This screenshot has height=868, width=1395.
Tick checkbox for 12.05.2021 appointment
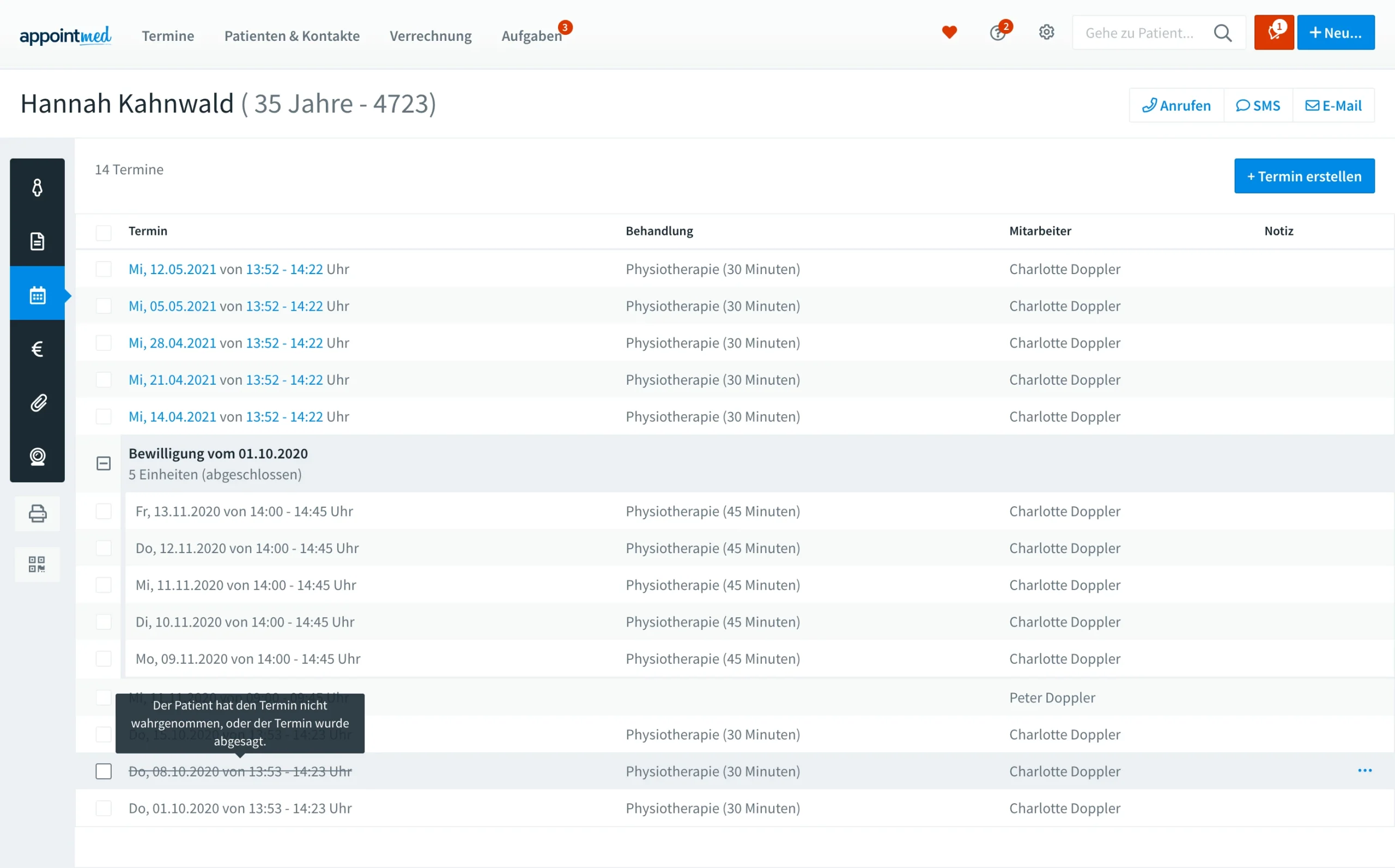point(104,269)
